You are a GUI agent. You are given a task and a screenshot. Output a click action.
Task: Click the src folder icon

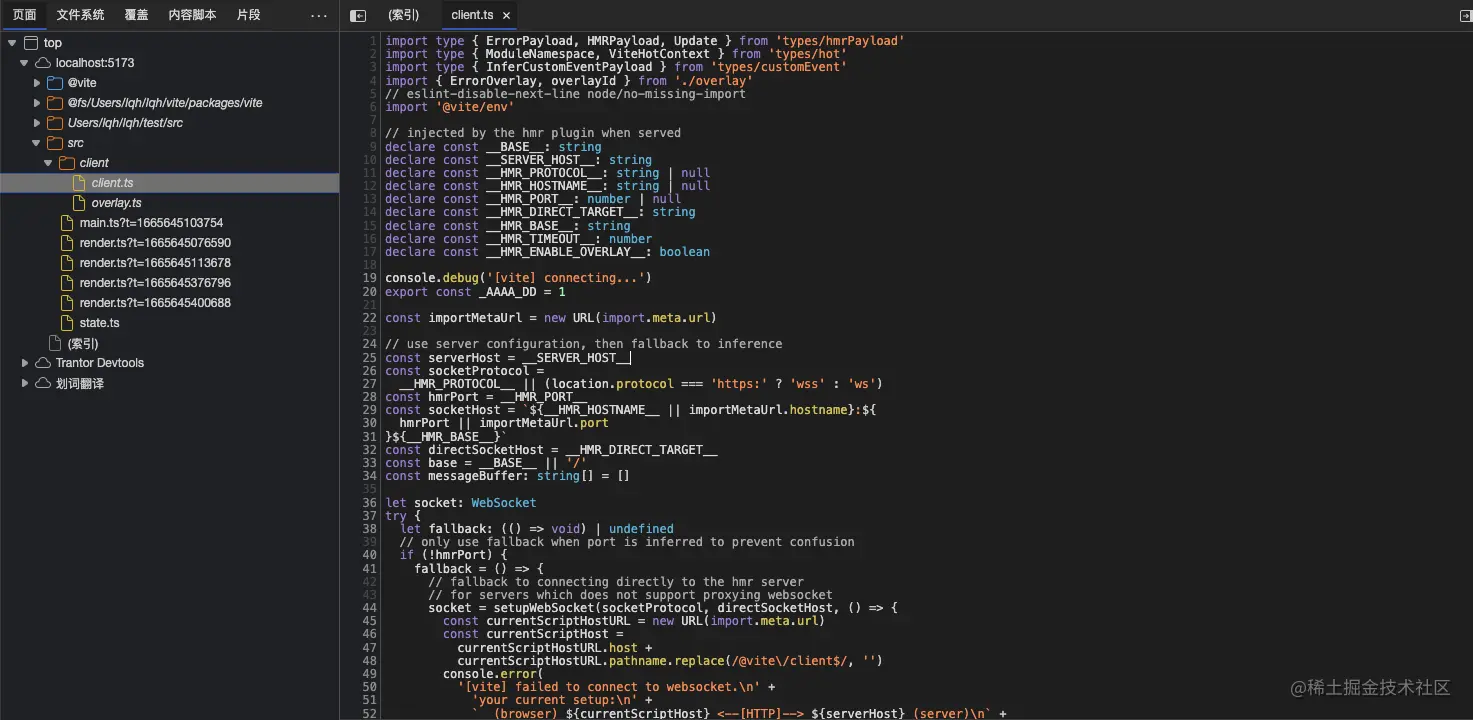click(55, 143)
